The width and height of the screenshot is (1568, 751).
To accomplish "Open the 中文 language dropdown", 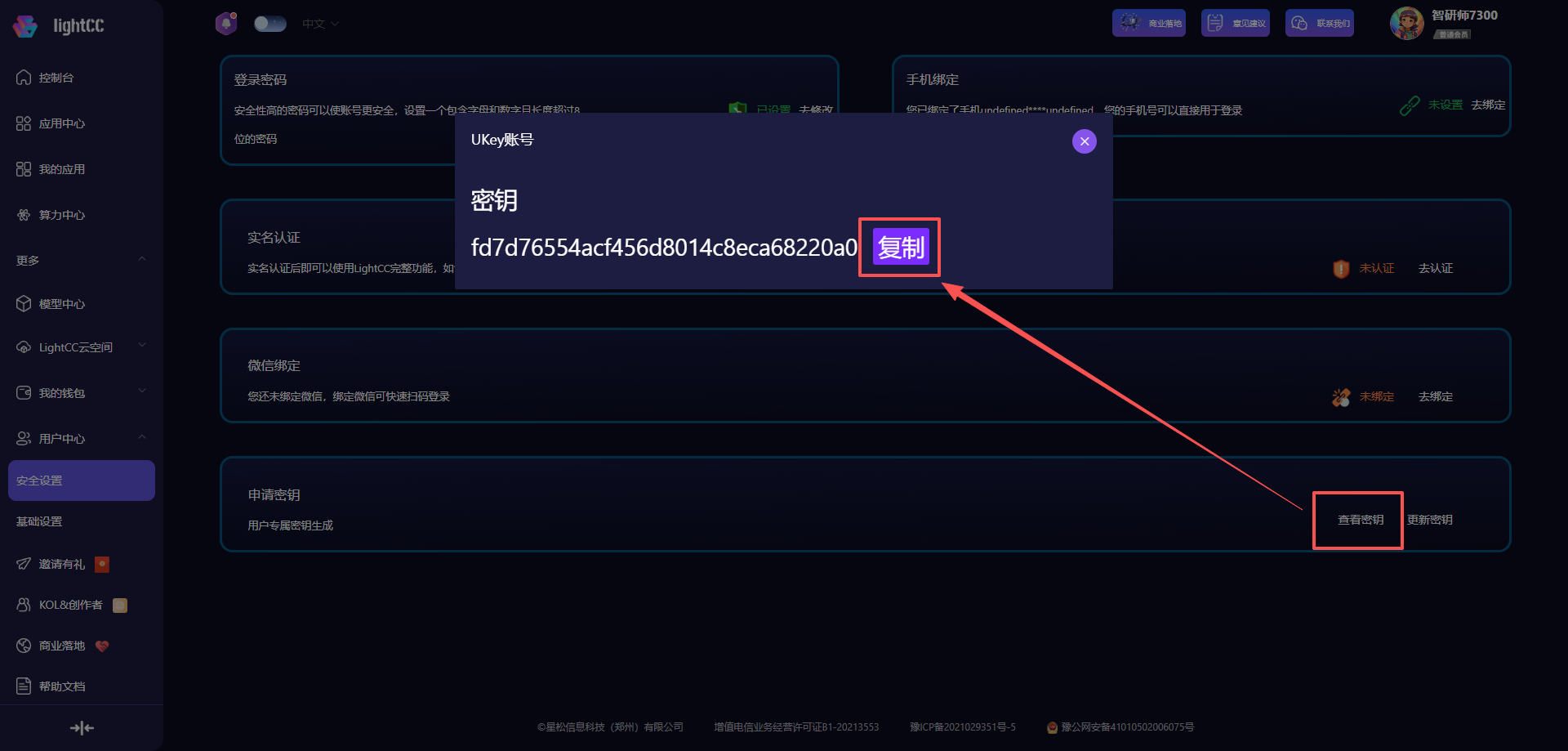I will coord(319,24).
